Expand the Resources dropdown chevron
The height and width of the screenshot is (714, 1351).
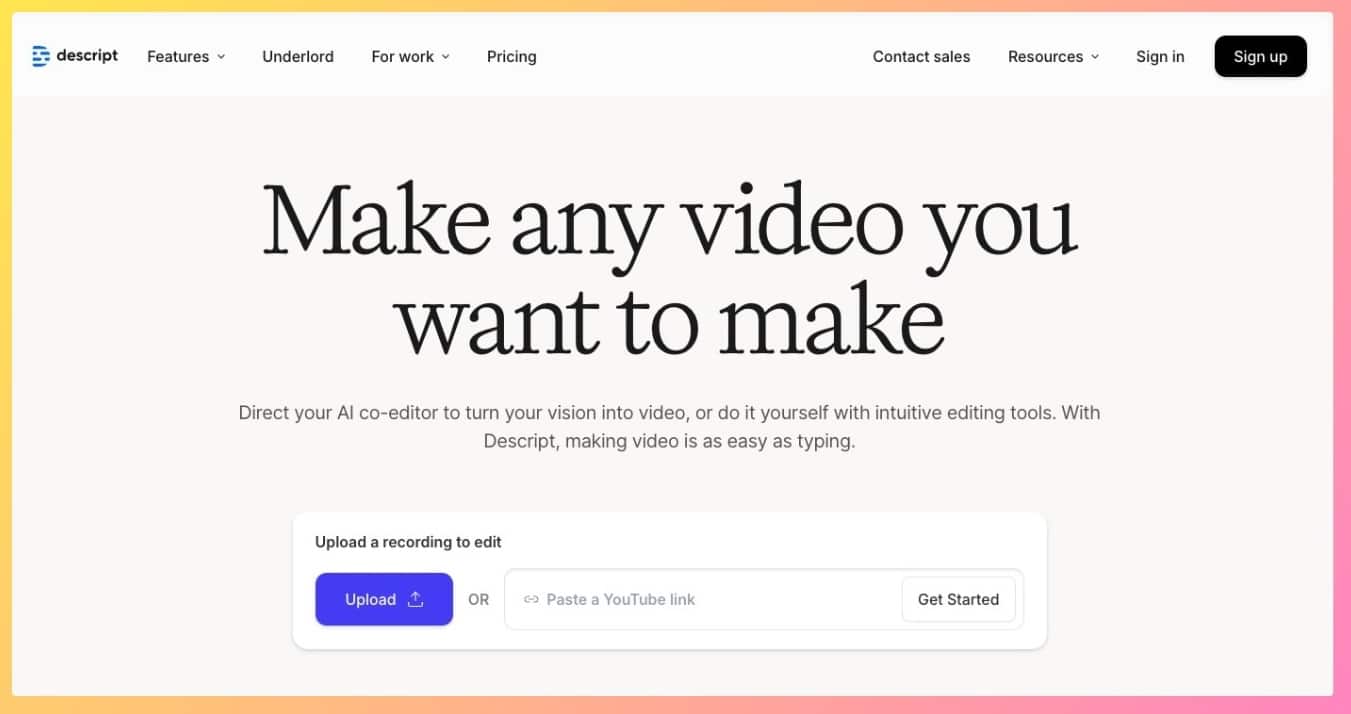[x=1095, y=57]
